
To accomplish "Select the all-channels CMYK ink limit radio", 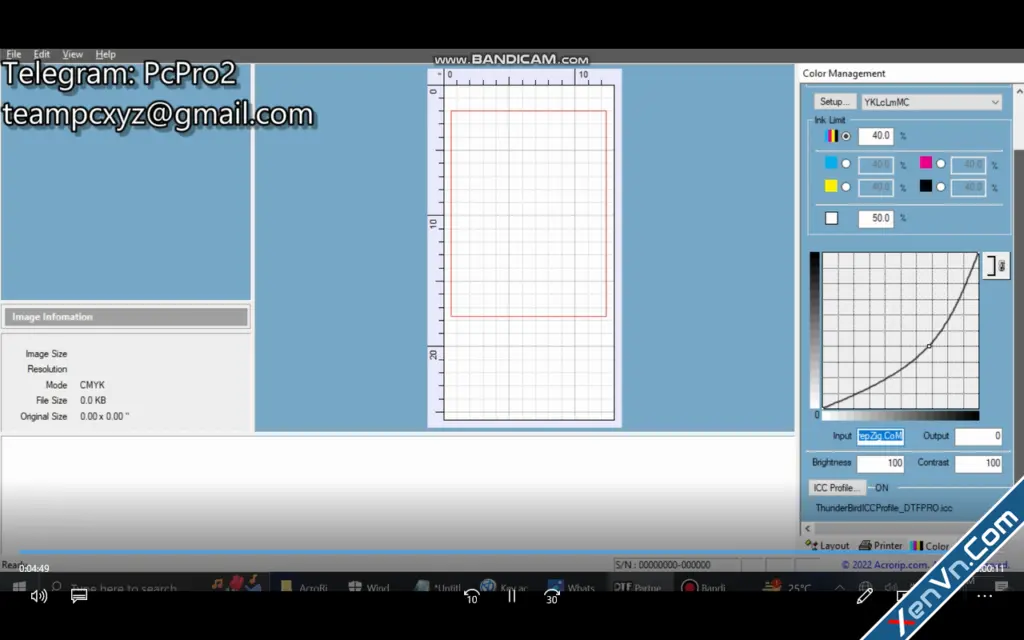I will [846, 136].
